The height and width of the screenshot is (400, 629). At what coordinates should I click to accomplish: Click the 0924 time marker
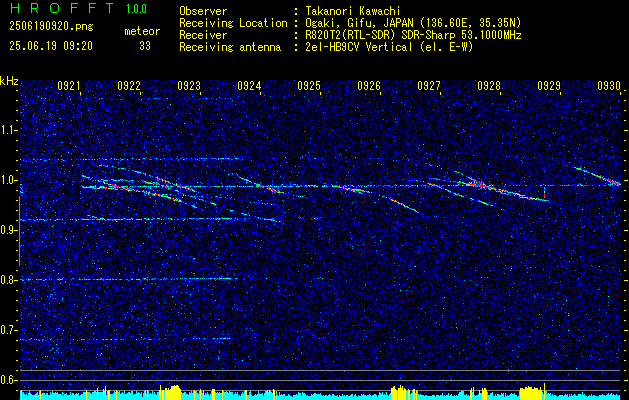(x=249, y=85)
